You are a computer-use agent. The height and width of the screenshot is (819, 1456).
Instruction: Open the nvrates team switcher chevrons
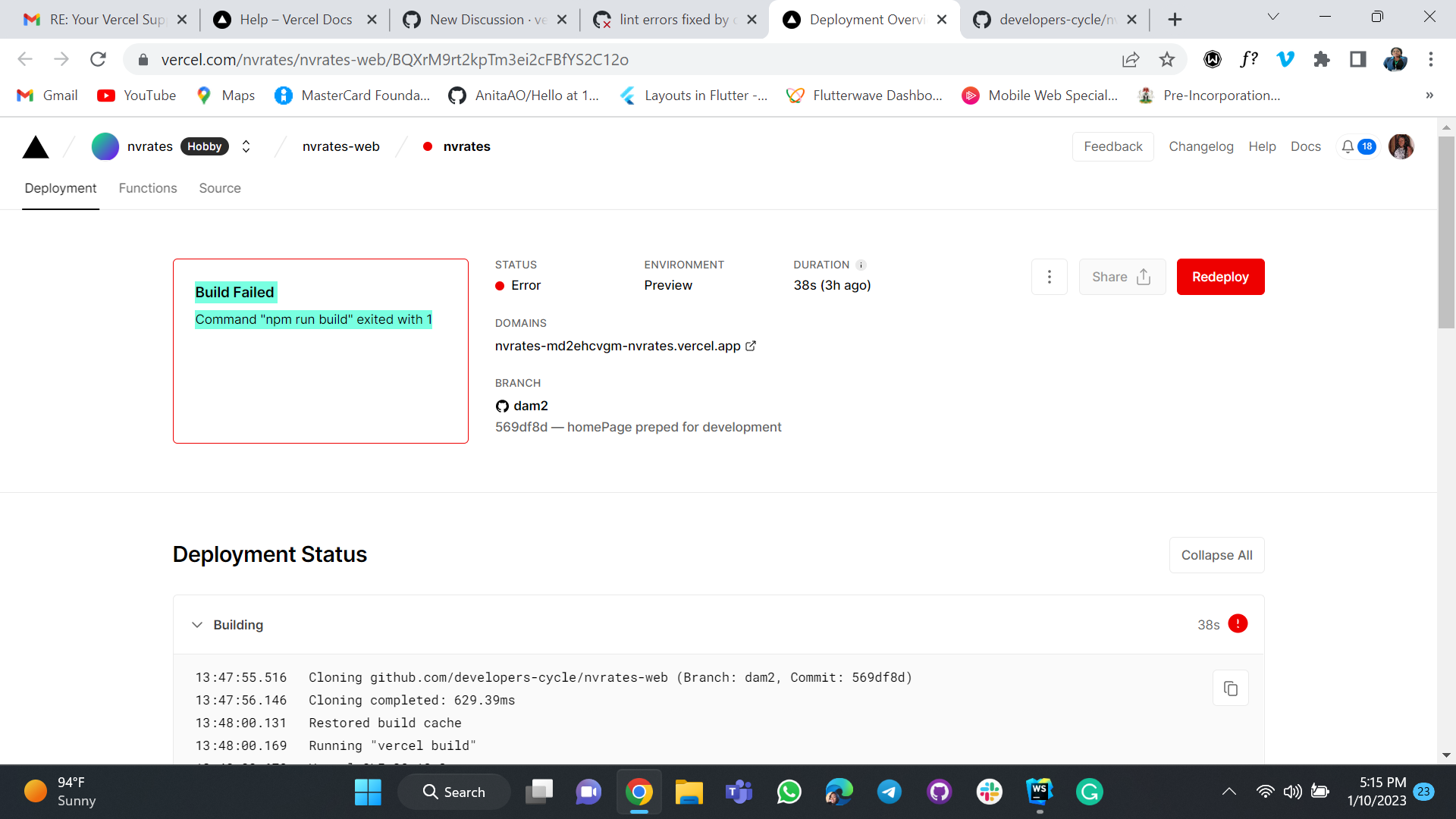[246, 146]
